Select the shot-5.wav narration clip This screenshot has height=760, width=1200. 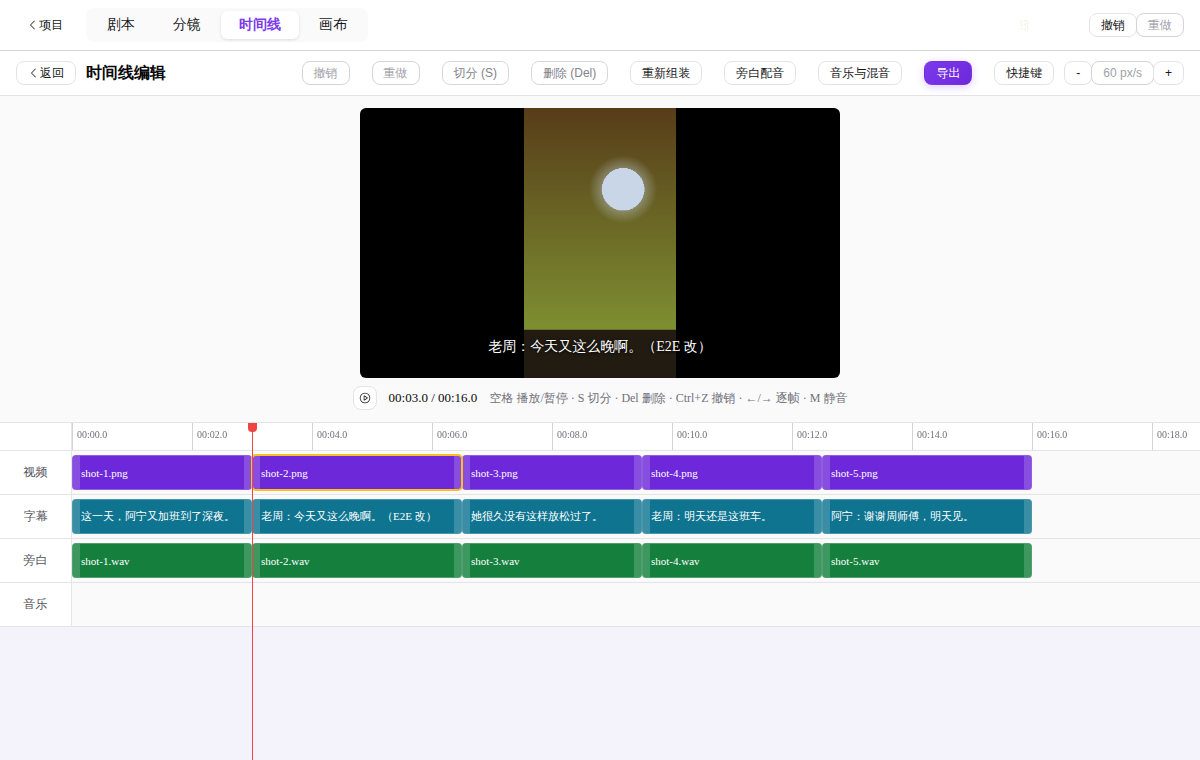point(927,561)
